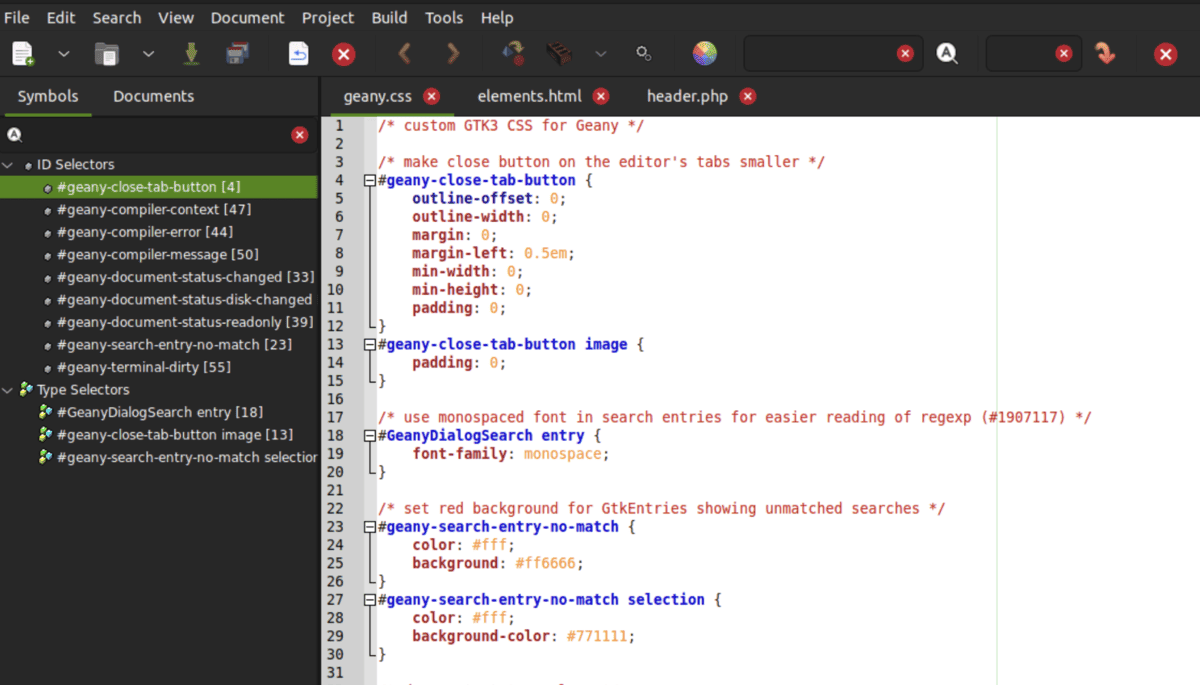Open the Build menu

pos(389,17)
